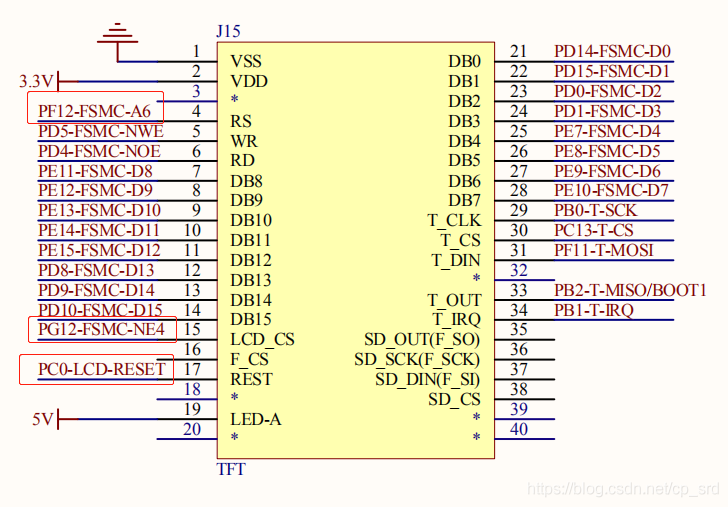Click the T_IRQ pin name
The height and width of the screenshot is (507, 728).
(x=456, y=320)
